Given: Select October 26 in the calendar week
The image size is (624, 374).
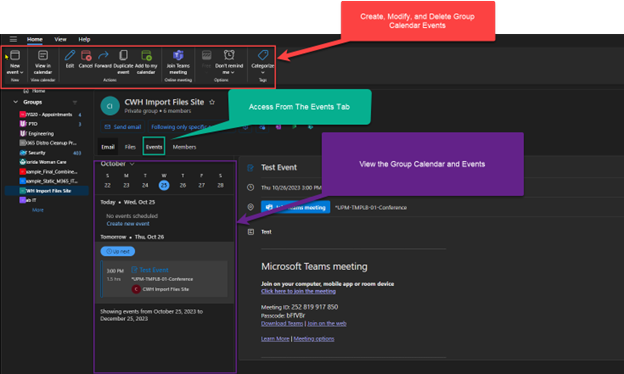Looking at the screenshot, I should point(183,185).
